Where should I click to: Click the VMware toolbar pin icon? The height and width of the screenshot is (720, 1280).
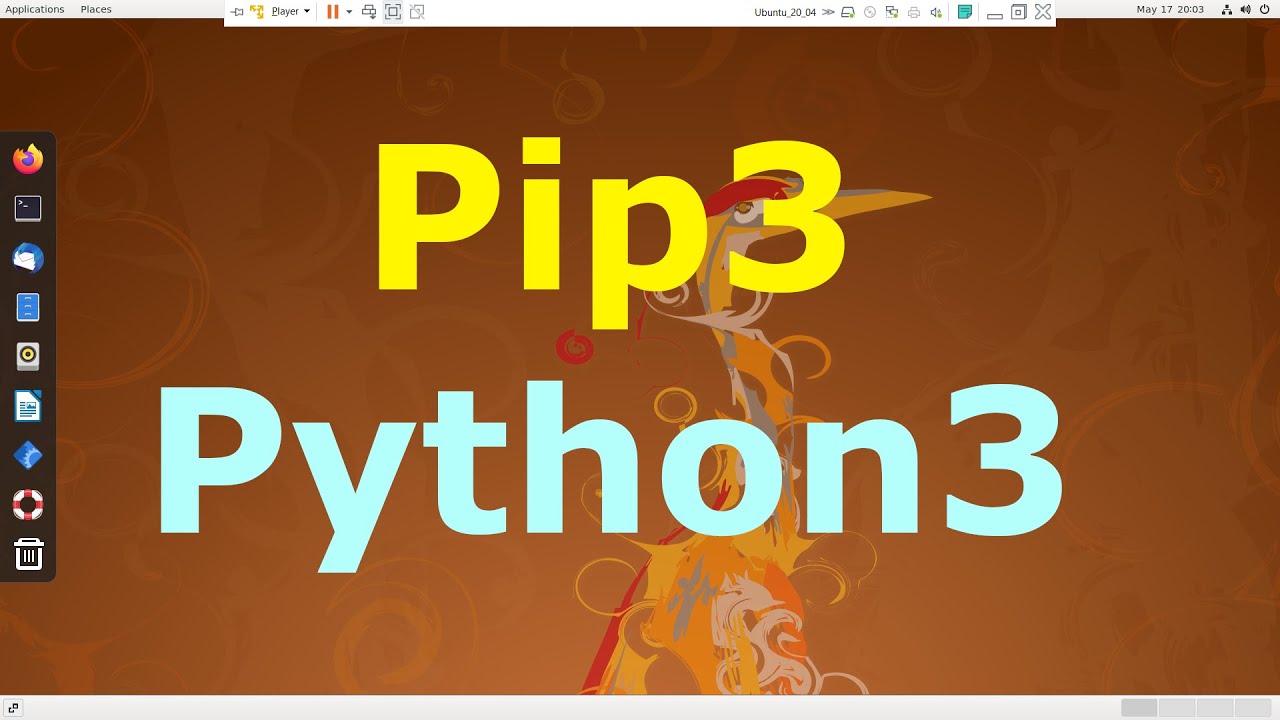(x=237, y=12)
